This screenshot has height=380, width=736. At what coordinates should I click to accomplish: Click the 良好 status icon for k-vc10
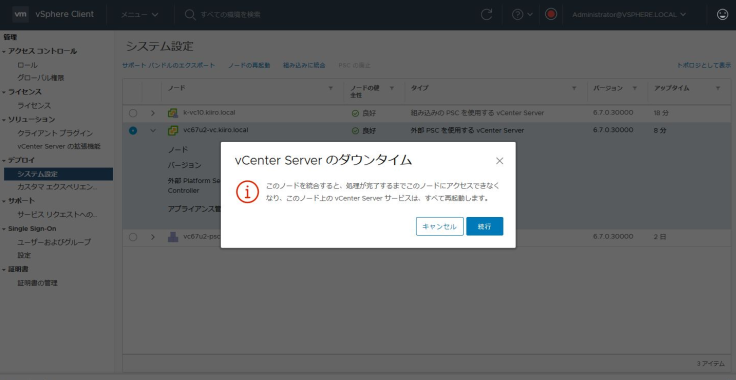click(x=355, y=113)
